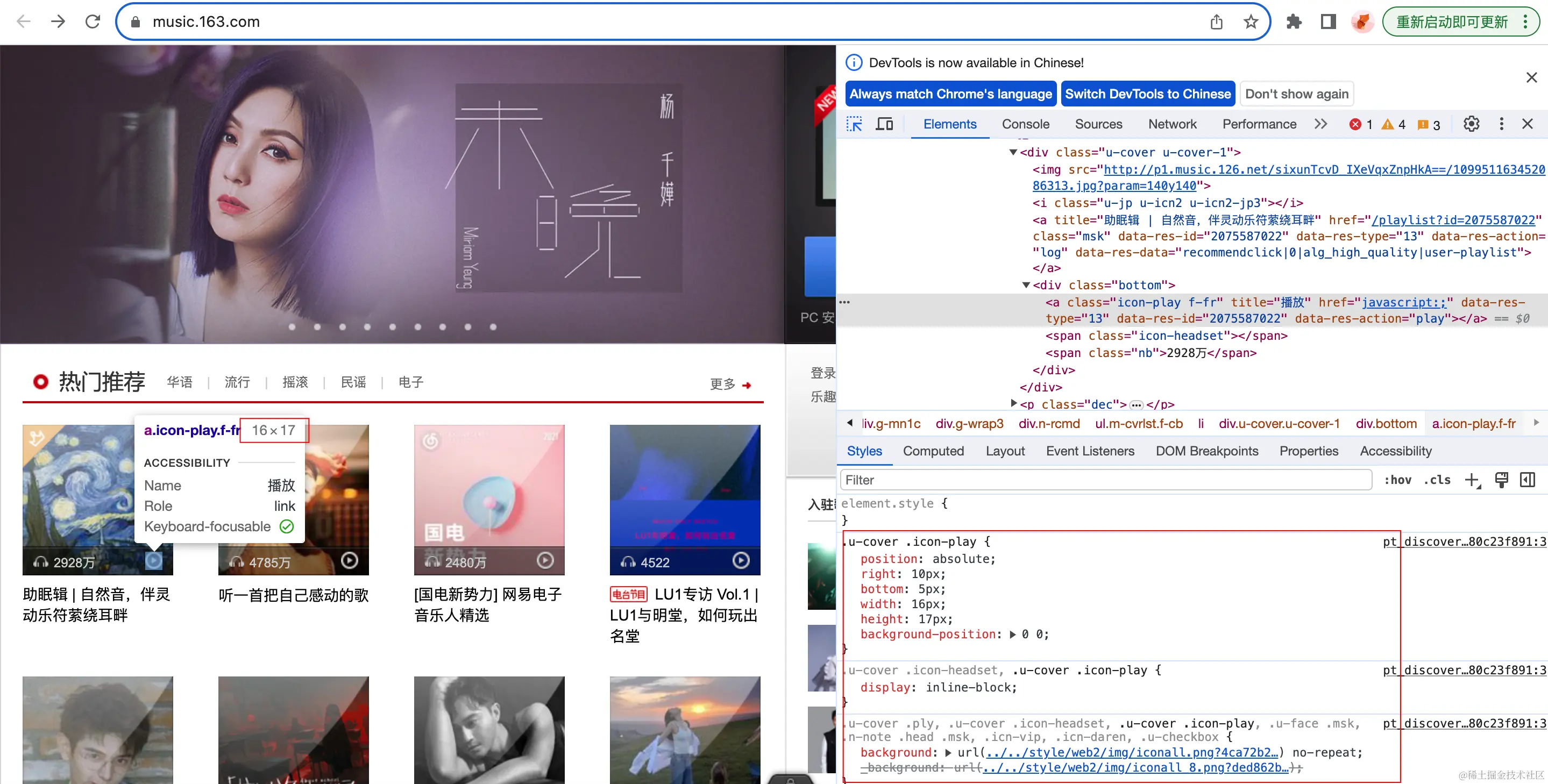
Task: Open the DOM Breakpoints pane
Action: [1206, 451]
